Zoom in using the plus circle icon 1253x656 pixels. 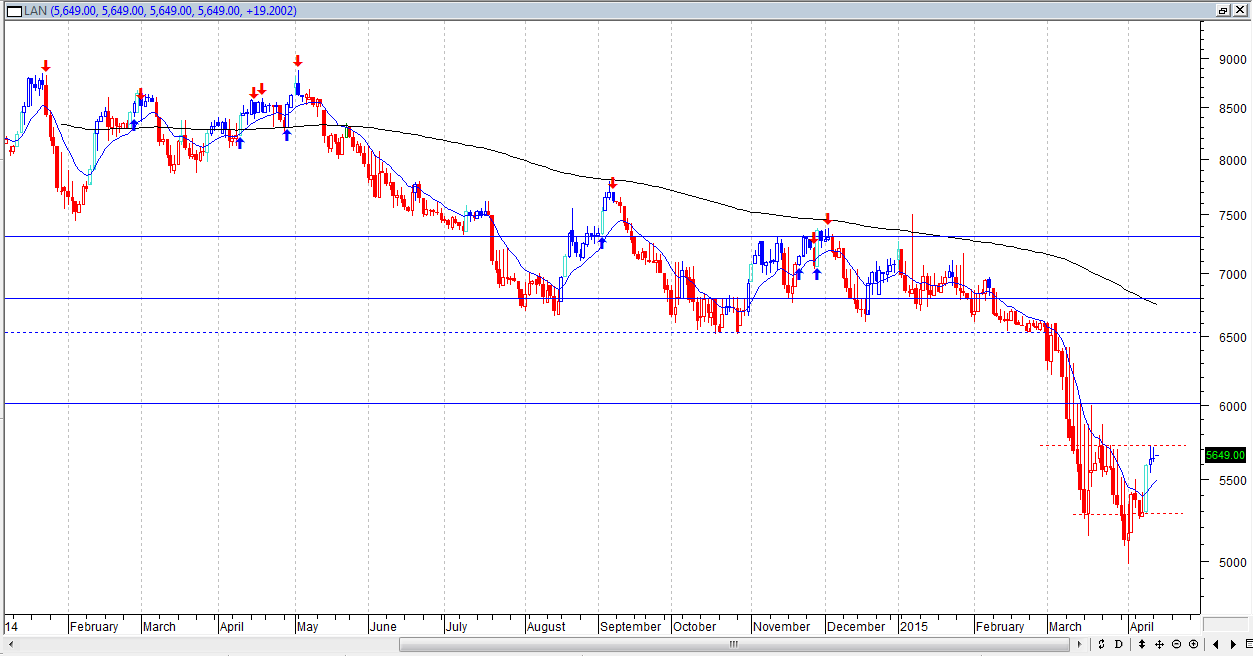click(x=1193, y=644)
